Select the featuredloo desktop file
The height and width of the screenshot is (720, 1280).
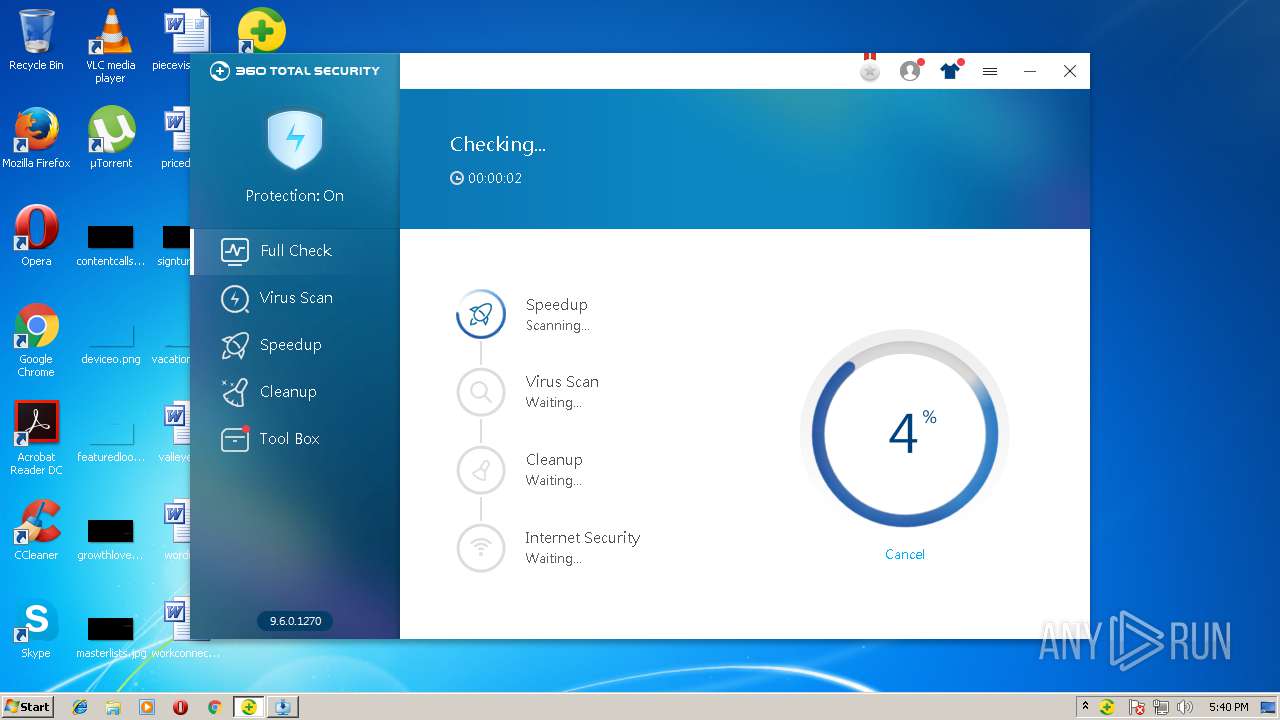tap(110, 438)
